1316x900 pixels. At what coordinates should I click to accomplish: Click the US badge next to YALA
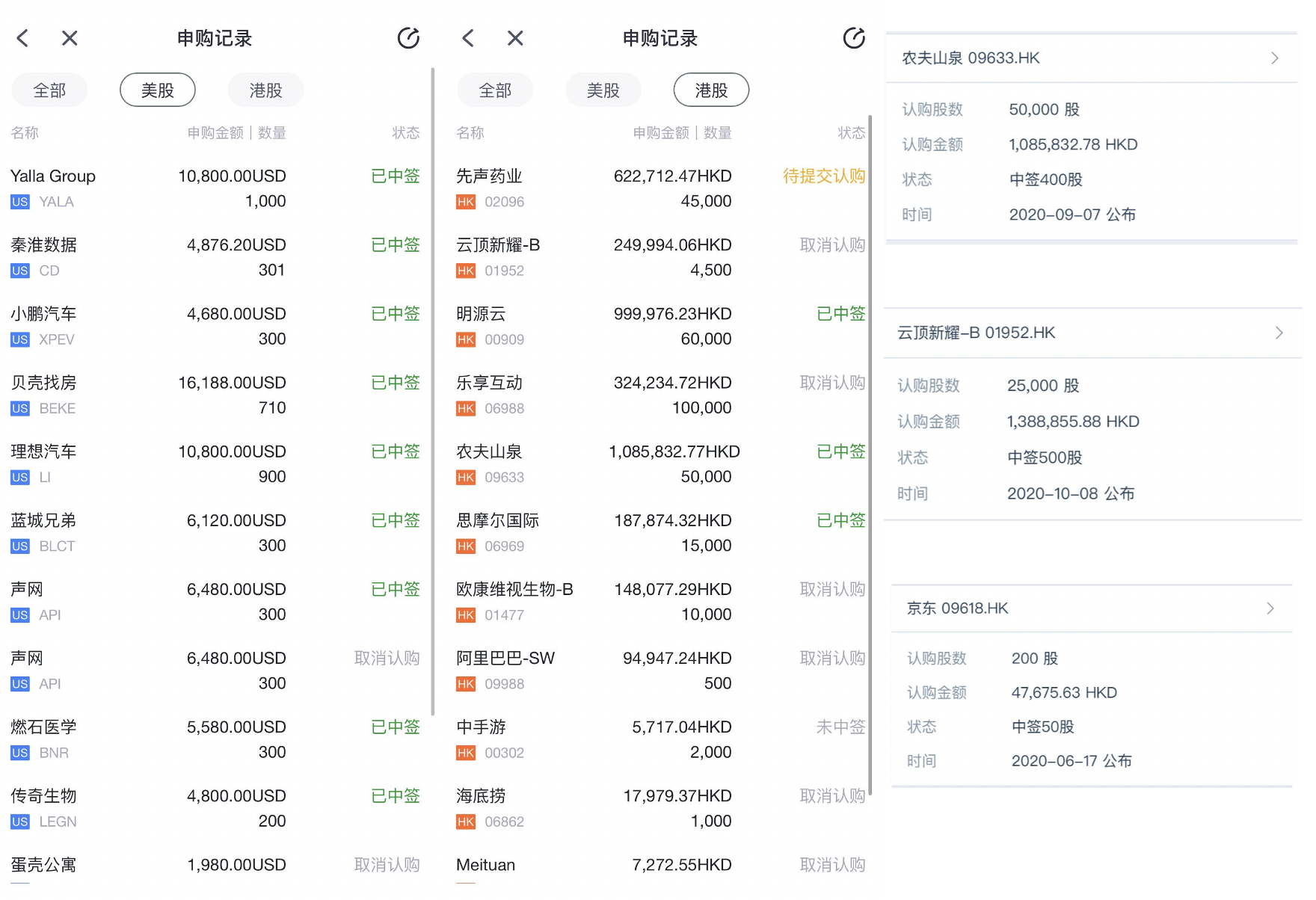click(x=20, y=202)
